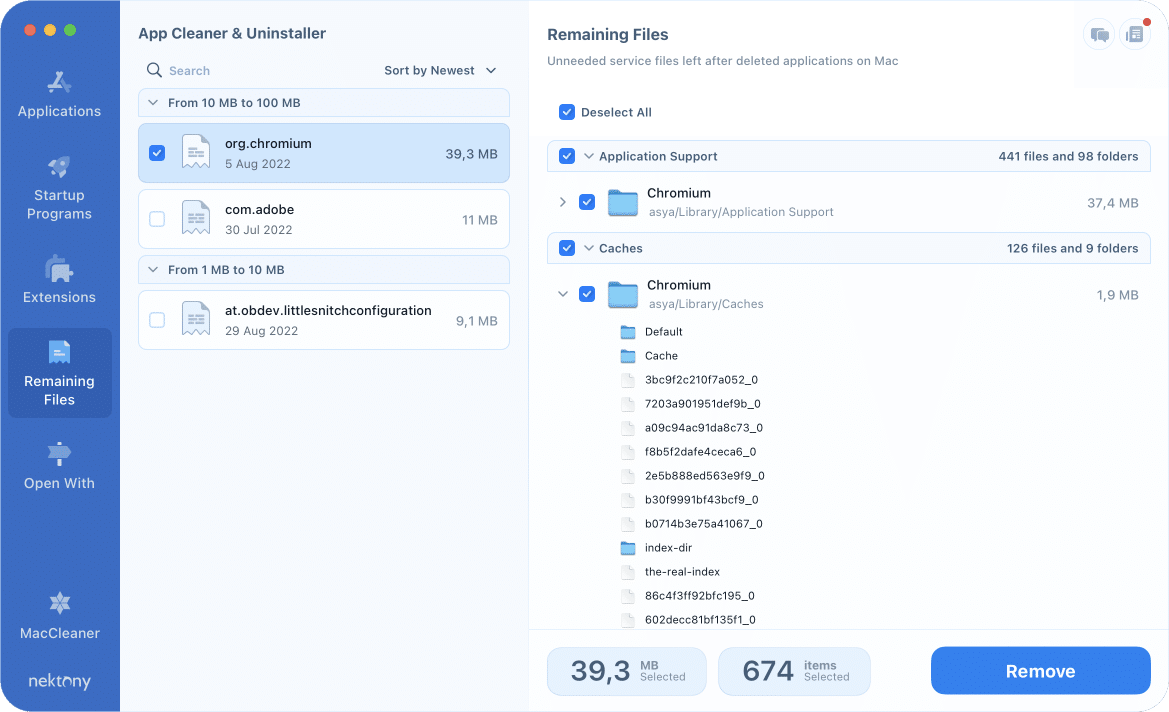Expand Chromium Application Support folder arrow
This screenshot has width=1169, height=712.
point(563,202)
